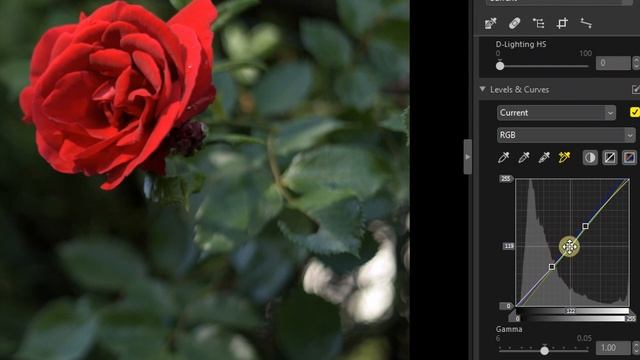The image size is (640, 360).
Task: Reset current channel with diagonal square icon
Action: point(609,158)
